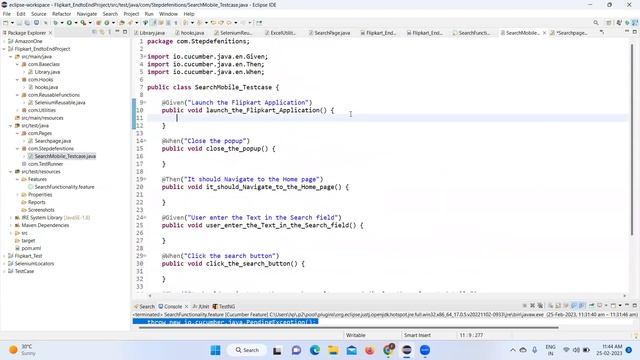
Task: Switch to the SearchPage.java editor tab
Action: pos(329,33)
